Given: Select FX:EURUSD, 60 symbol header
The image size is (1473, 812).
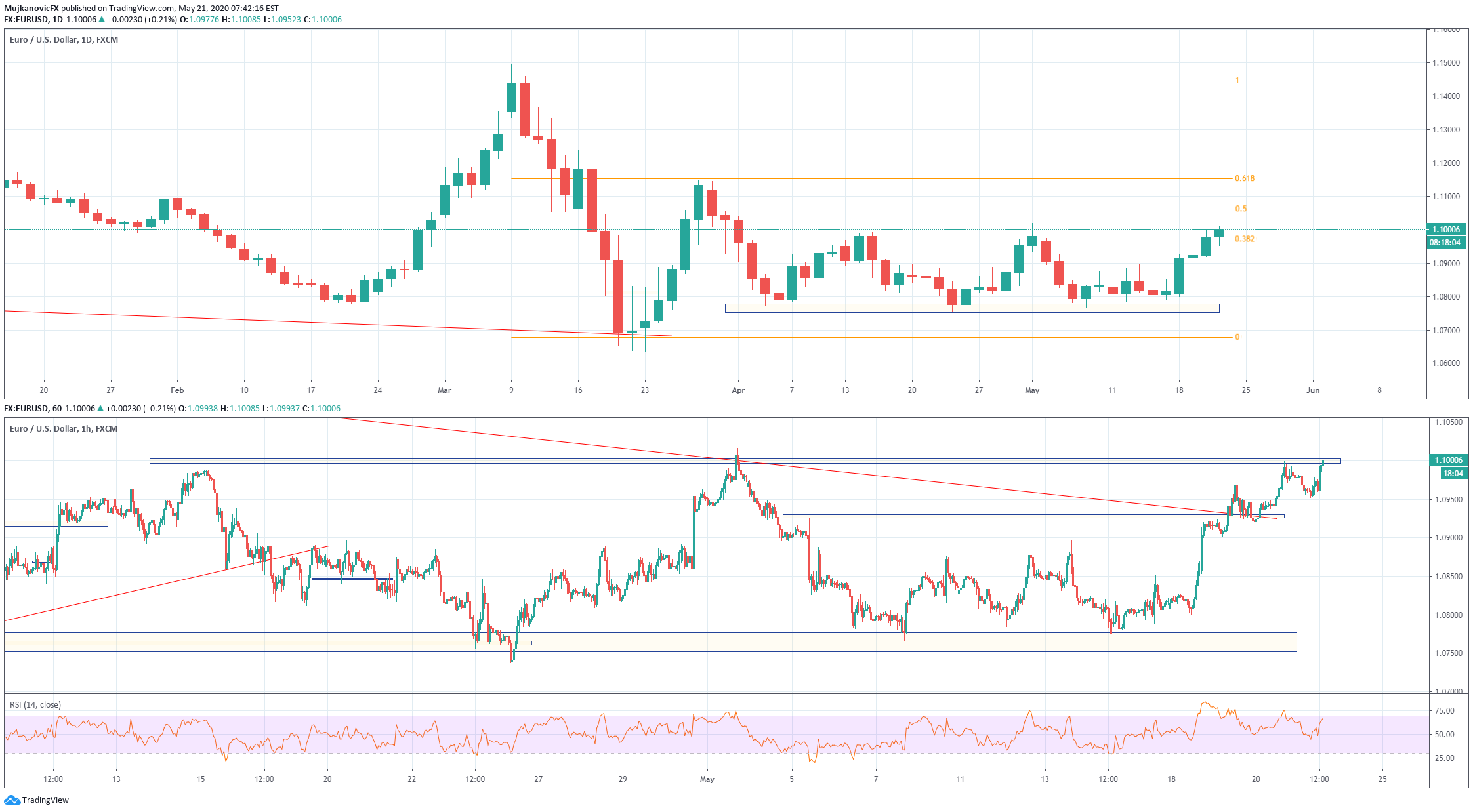Looking at the screenshot, I should coord(33,409).
